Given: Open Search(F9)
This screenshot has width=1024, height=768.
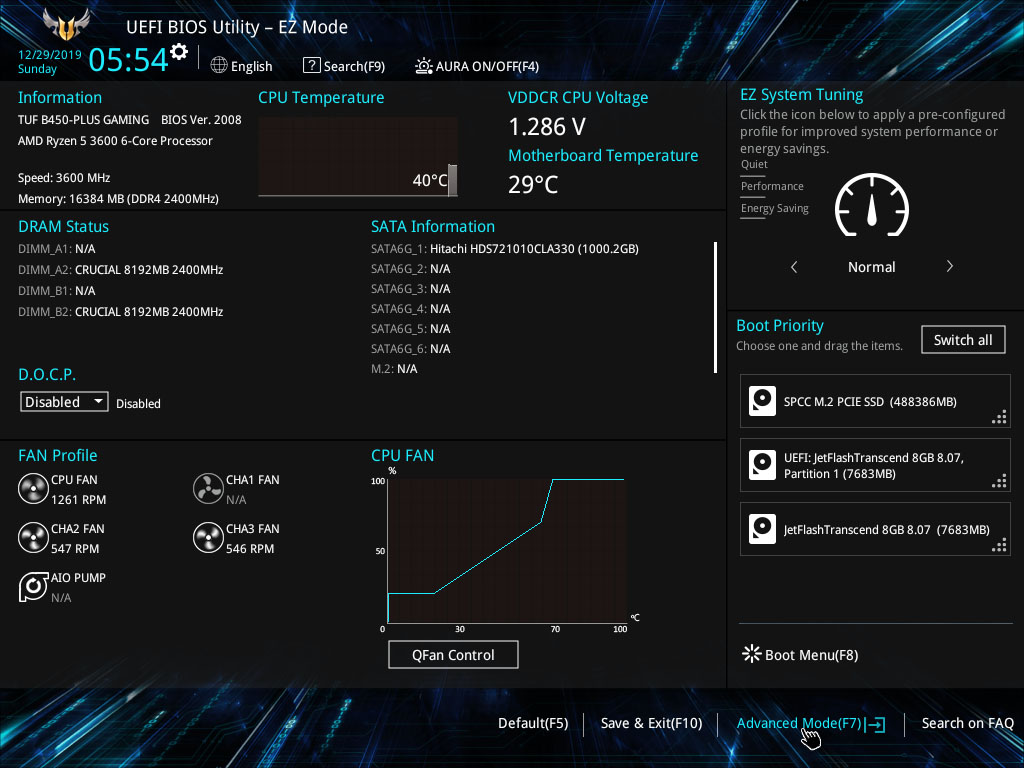Looking at the screenshot, I should coord(344,66).
